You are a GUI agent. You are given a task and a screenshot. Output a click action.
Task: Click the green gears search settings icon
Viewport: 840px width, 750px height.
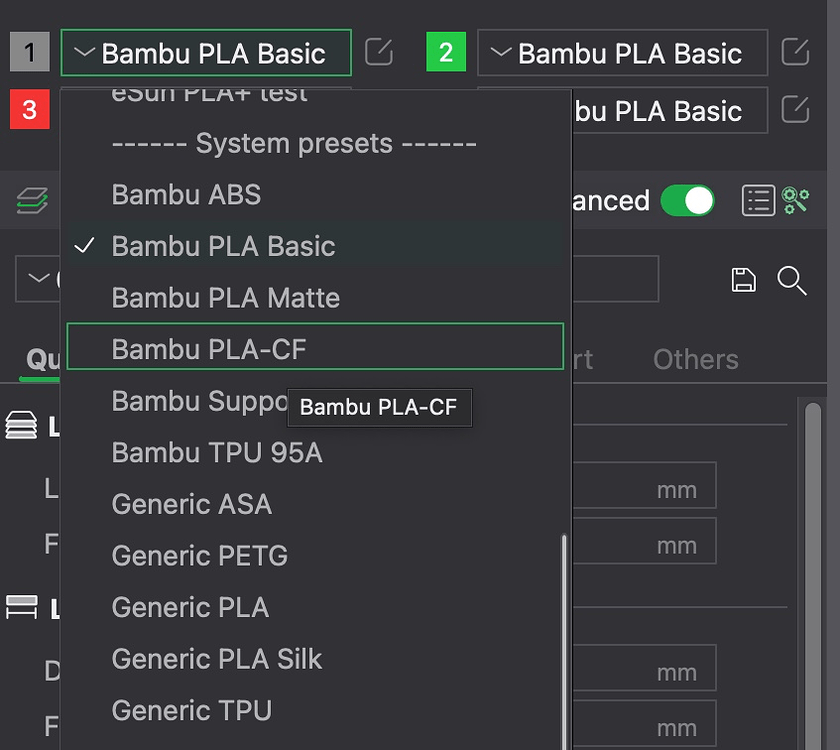tap(795, 200)
